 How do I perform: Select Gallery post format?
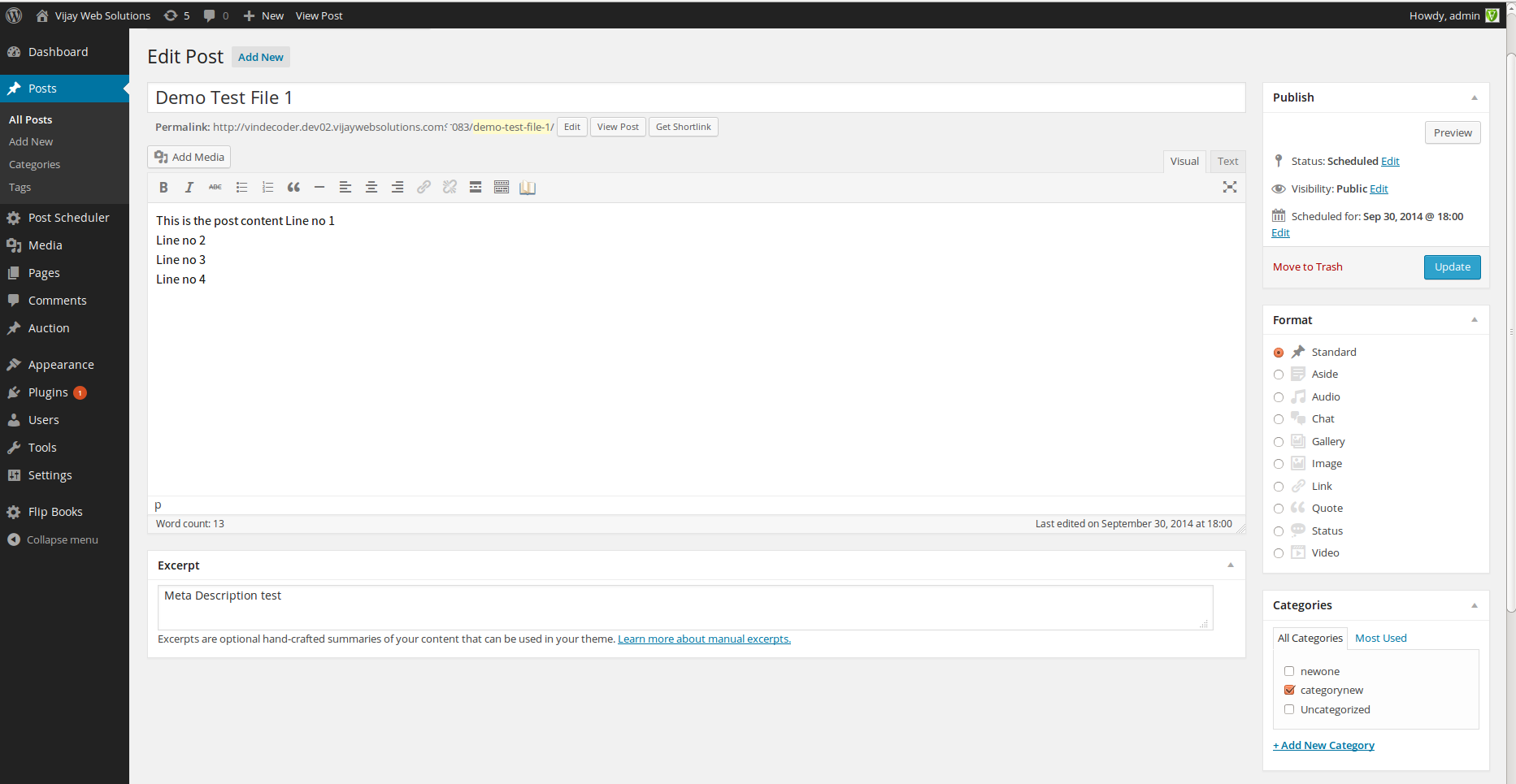(x=1279, y=442)
